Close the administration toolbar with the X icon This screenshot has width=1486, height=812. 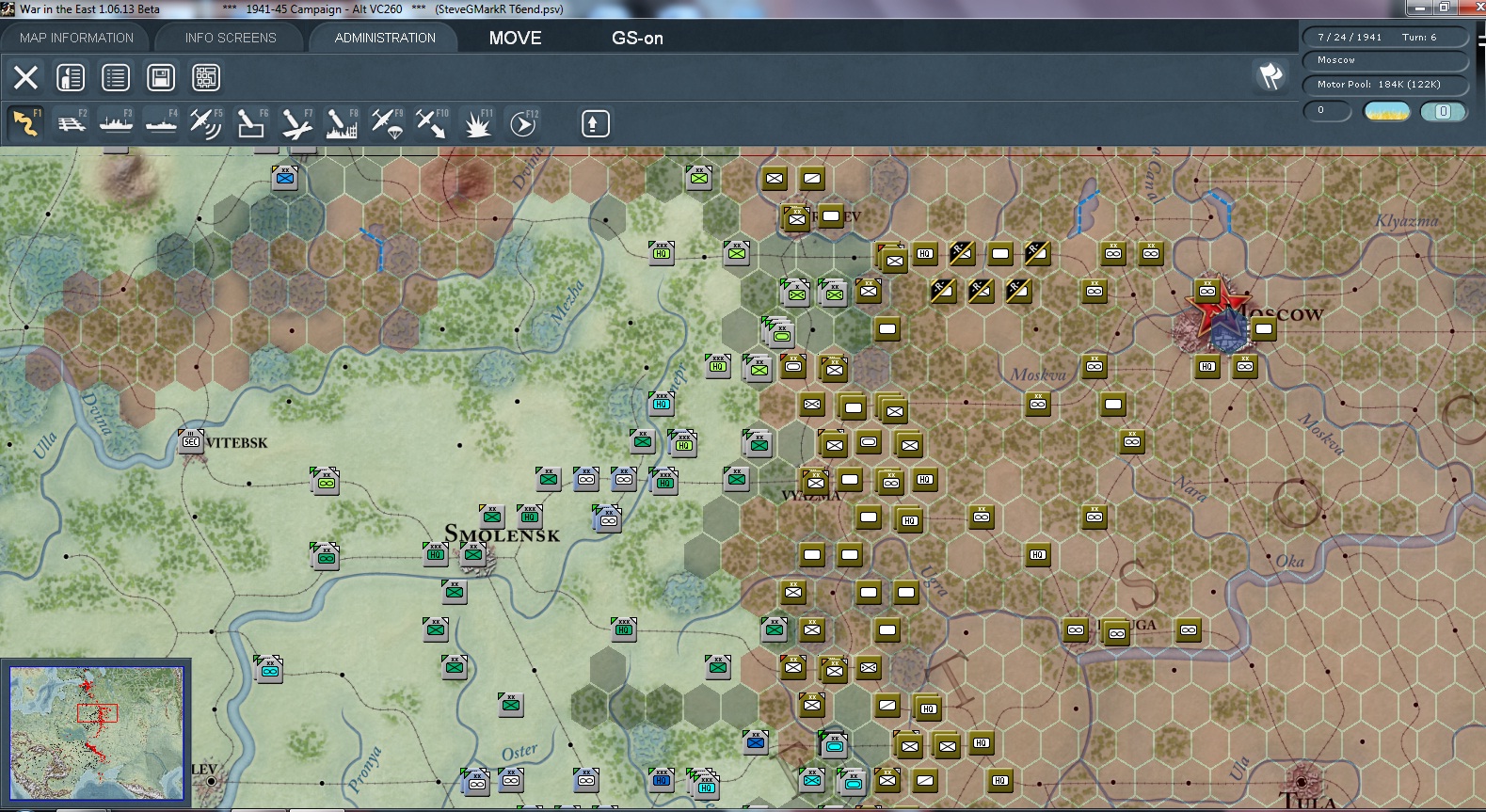[25, 77]
